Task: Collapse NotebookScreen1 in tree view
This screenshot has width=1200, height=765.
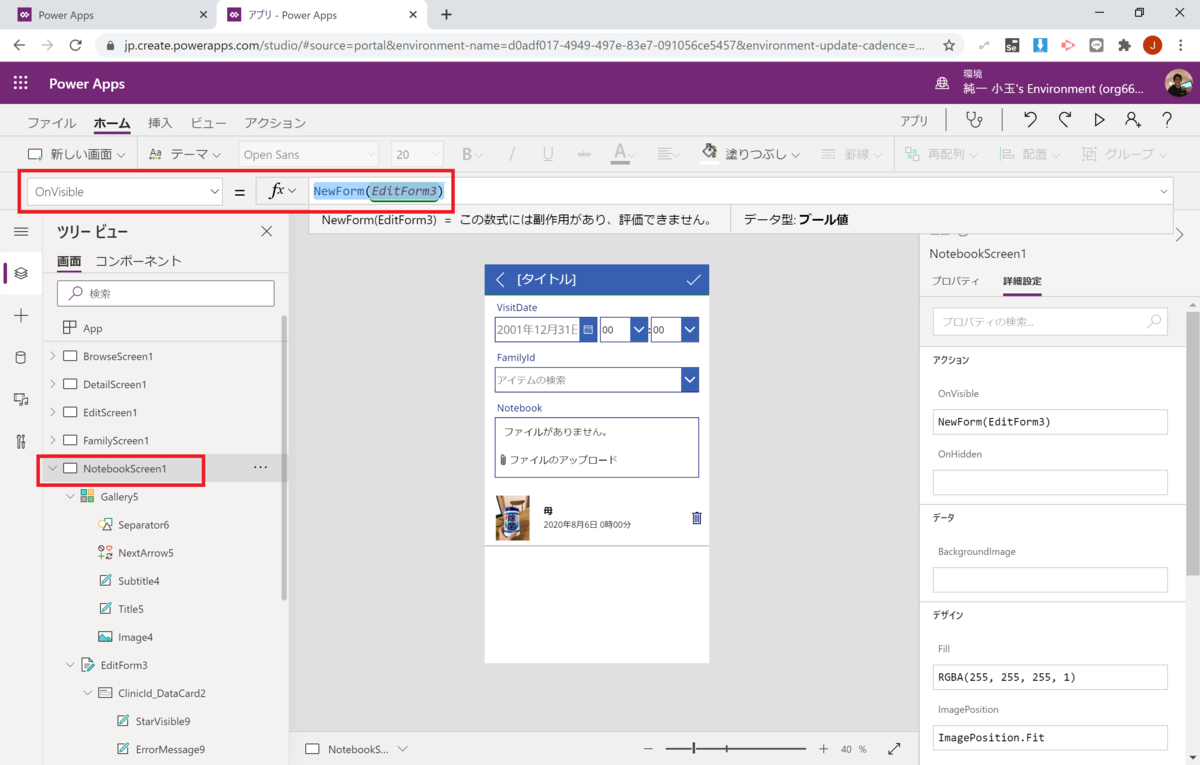Action: pyautogui.click(x=52, y=468)
